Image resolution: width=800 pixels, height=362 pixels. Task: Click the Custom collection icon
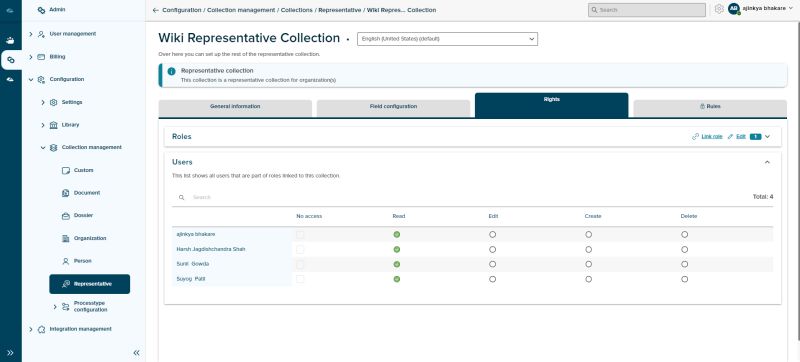pos(65,170)
